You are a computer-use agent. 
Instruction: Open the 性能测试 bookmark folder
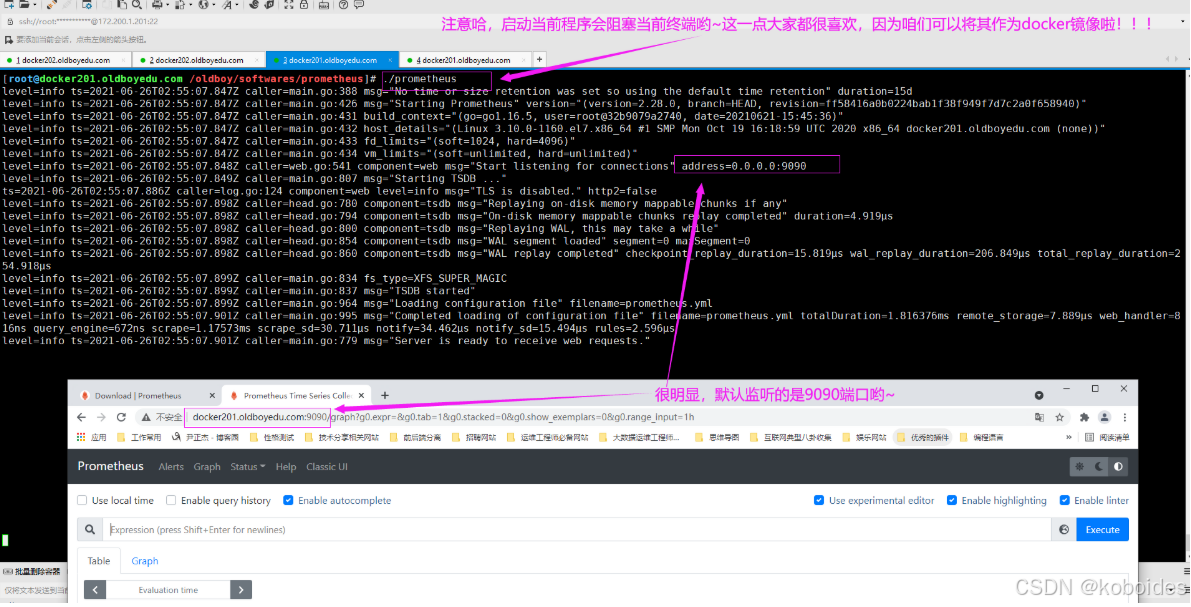tap(272, 438)
